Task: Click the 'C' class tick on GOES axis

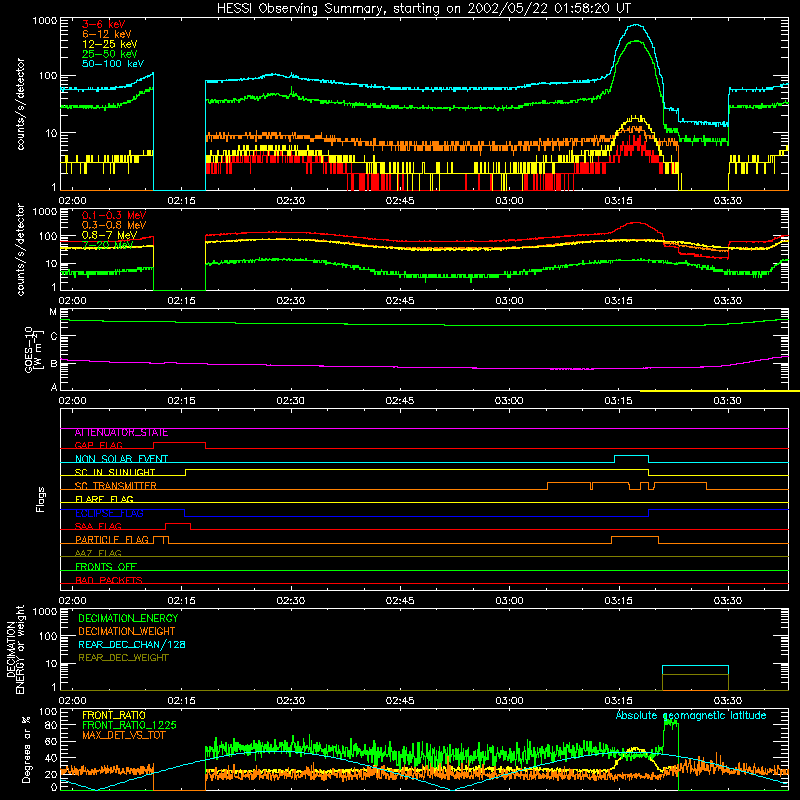Action: [53, 336]
